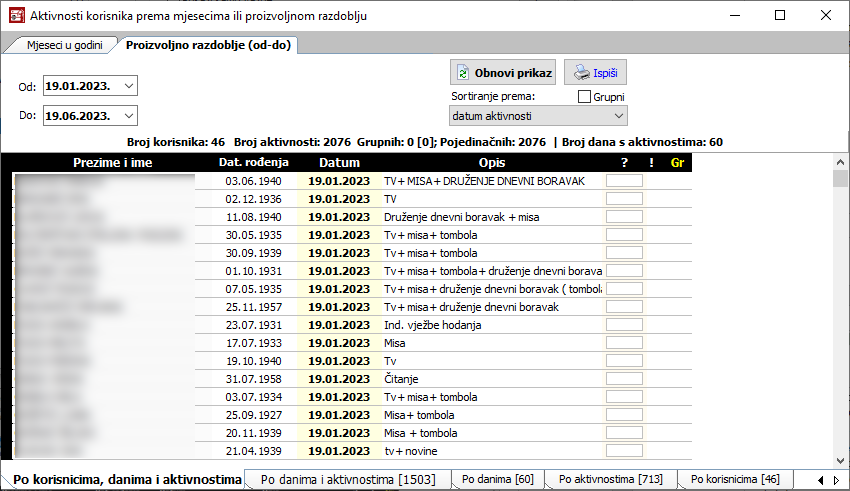Viewport: 850px width, 491px height.
Task: Go to Po korisnicima [46] tab
Action: (735, 480)
